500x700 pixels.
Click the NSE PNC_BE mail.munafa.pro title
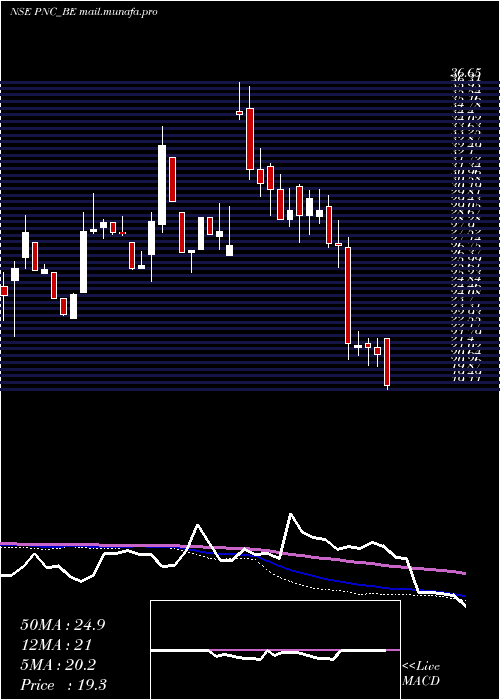click(x=83, y=12)
